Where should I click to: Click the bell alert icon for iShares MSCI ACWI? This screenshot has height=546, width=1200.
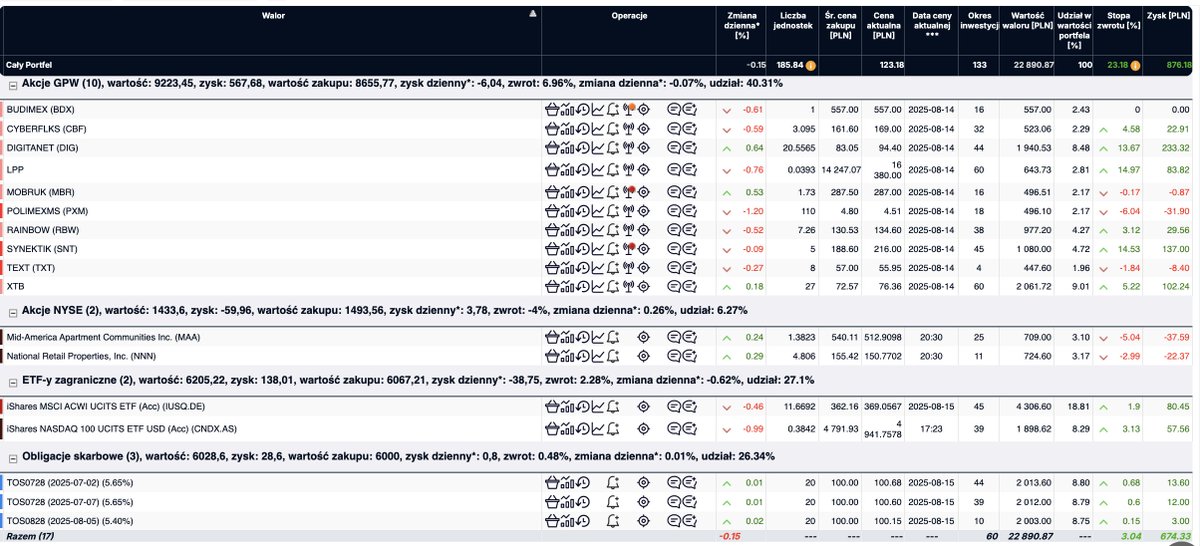[x=614, y=407]
